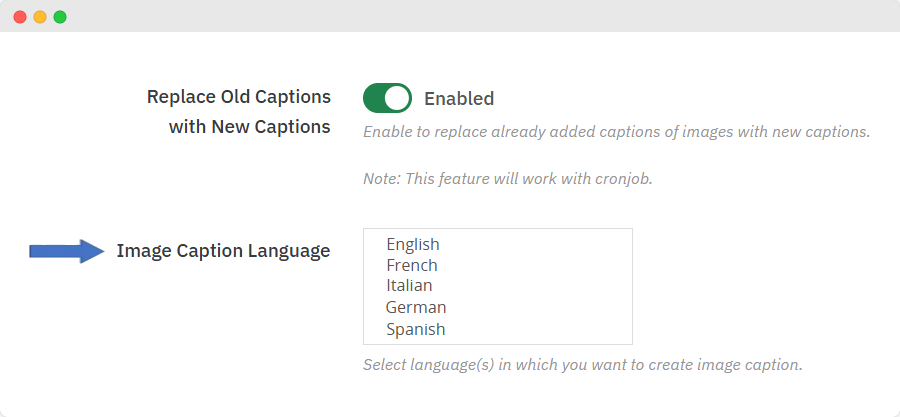
Task: Select English in the language list
Action: (x=413, y=244)
